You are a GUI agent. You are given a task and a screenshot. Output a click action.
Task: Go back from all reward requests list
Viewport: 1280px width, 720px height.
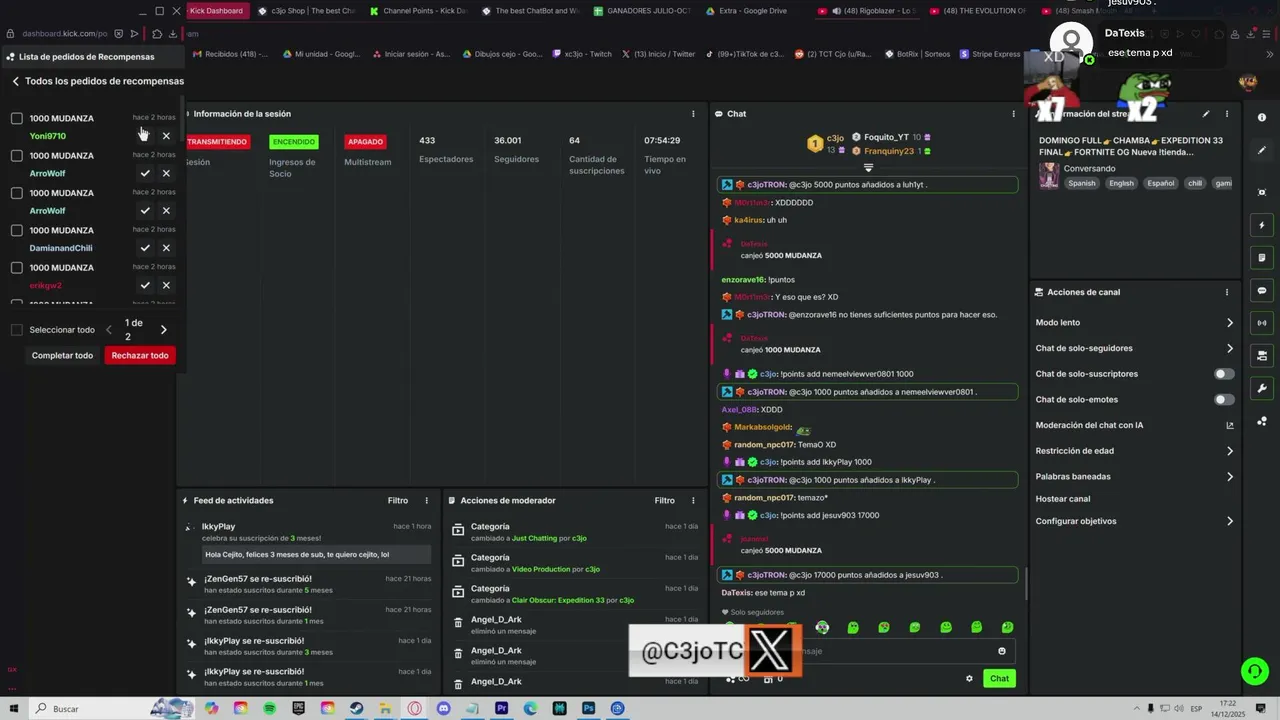[16, 81]
